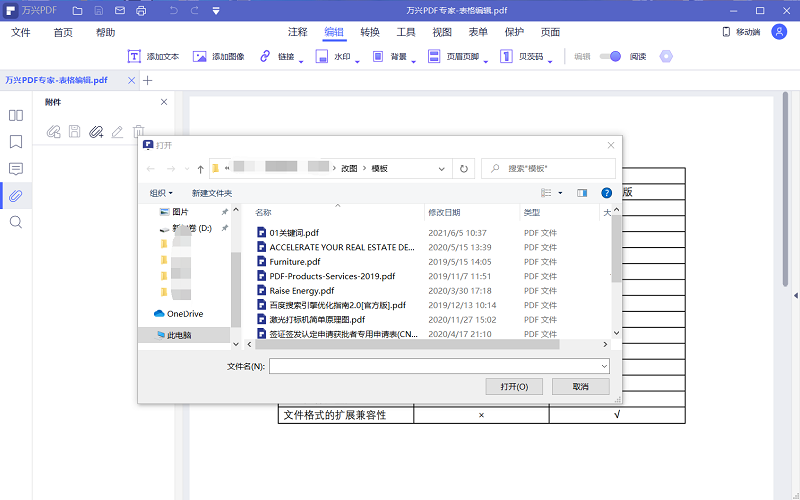Open the 帮助 menu

(106, 32)
